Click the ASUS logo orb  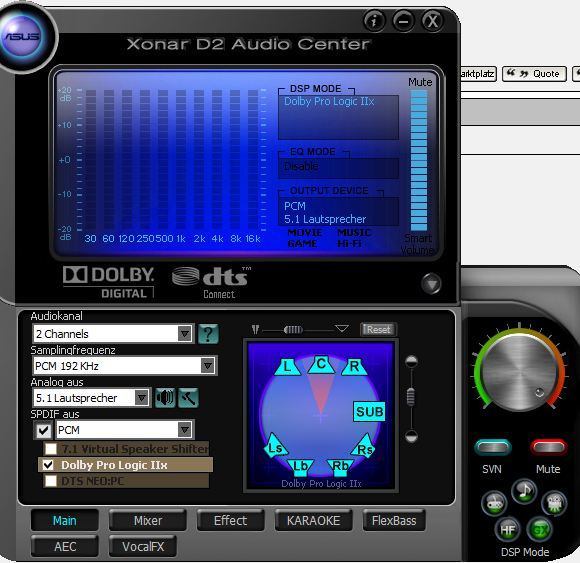[23, 37]
